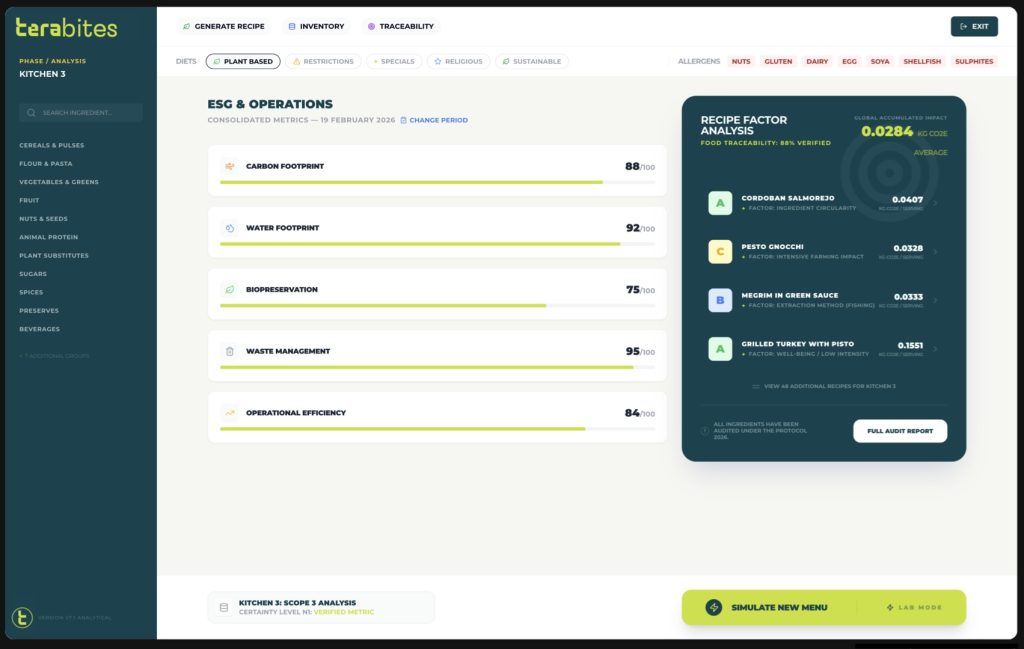Switch to the Traceability tab
This screenshot has height=649, width=1024.
pos(400,26)
